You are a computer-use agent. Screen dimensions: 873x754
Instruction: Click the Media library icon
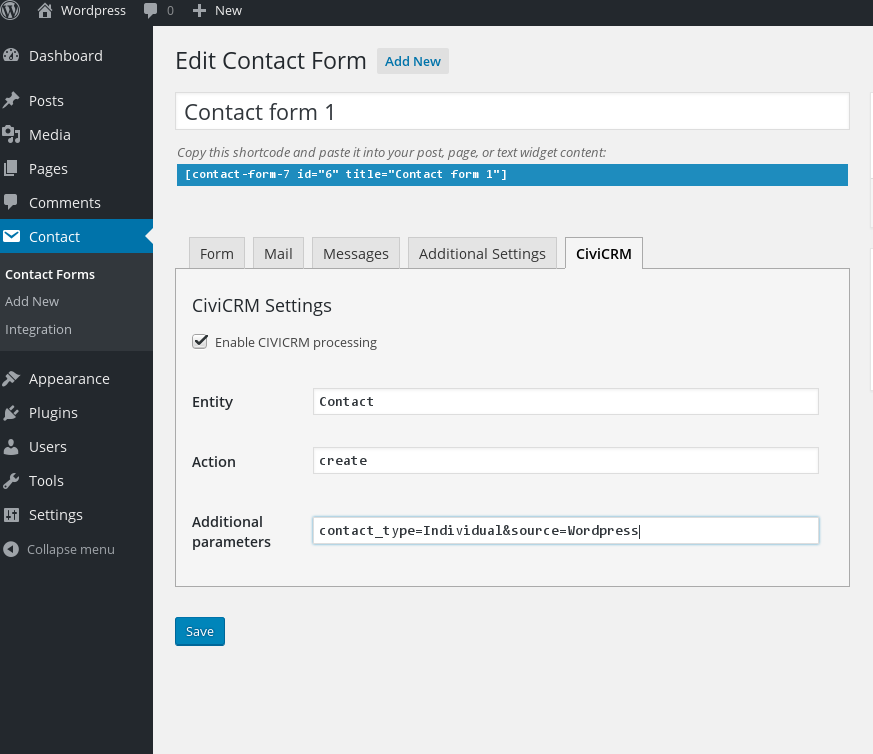pyautogui.click(x=11, y=134)
